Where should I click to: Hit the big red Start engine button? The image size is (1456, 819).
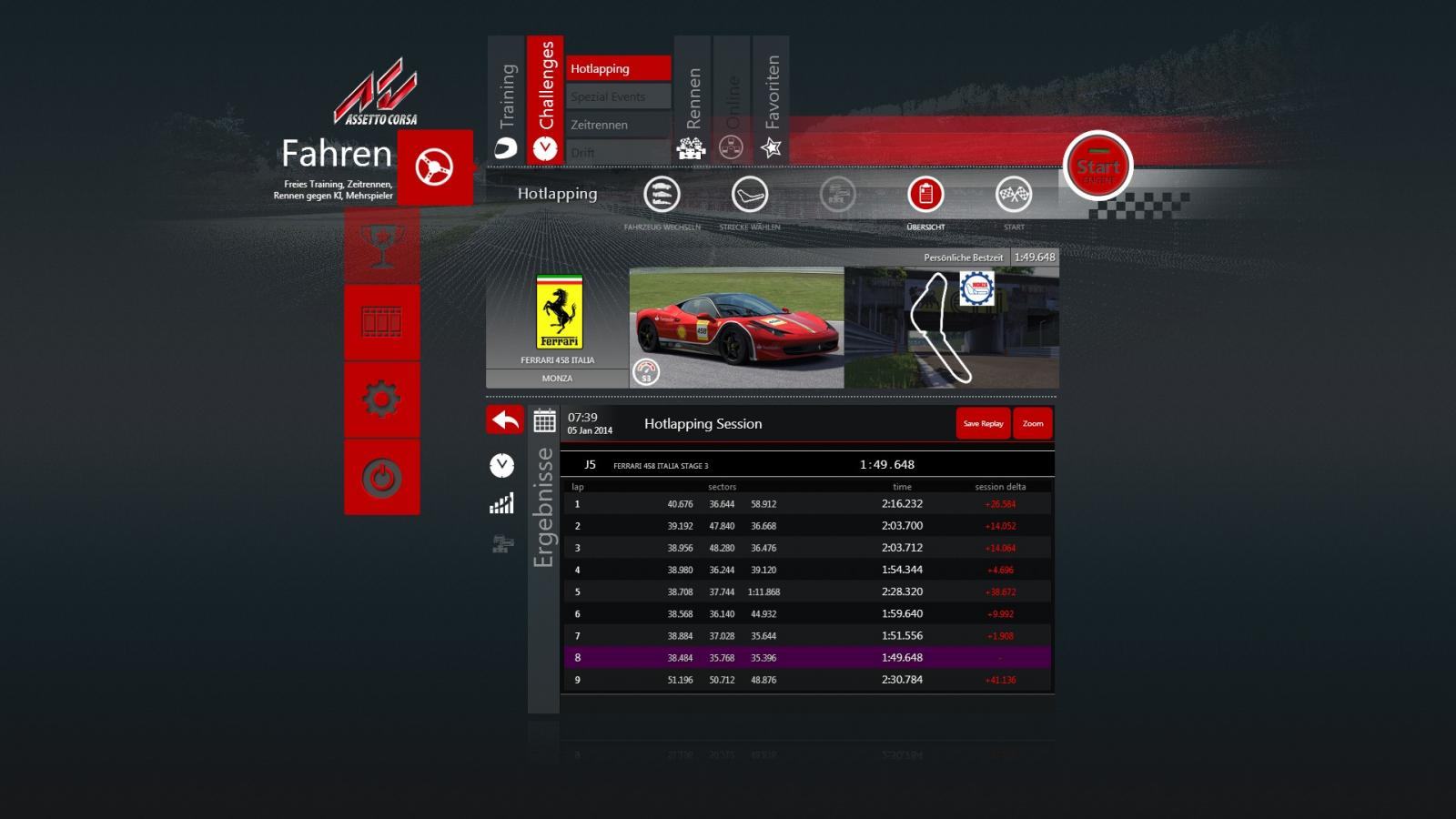pos(1097,167)
